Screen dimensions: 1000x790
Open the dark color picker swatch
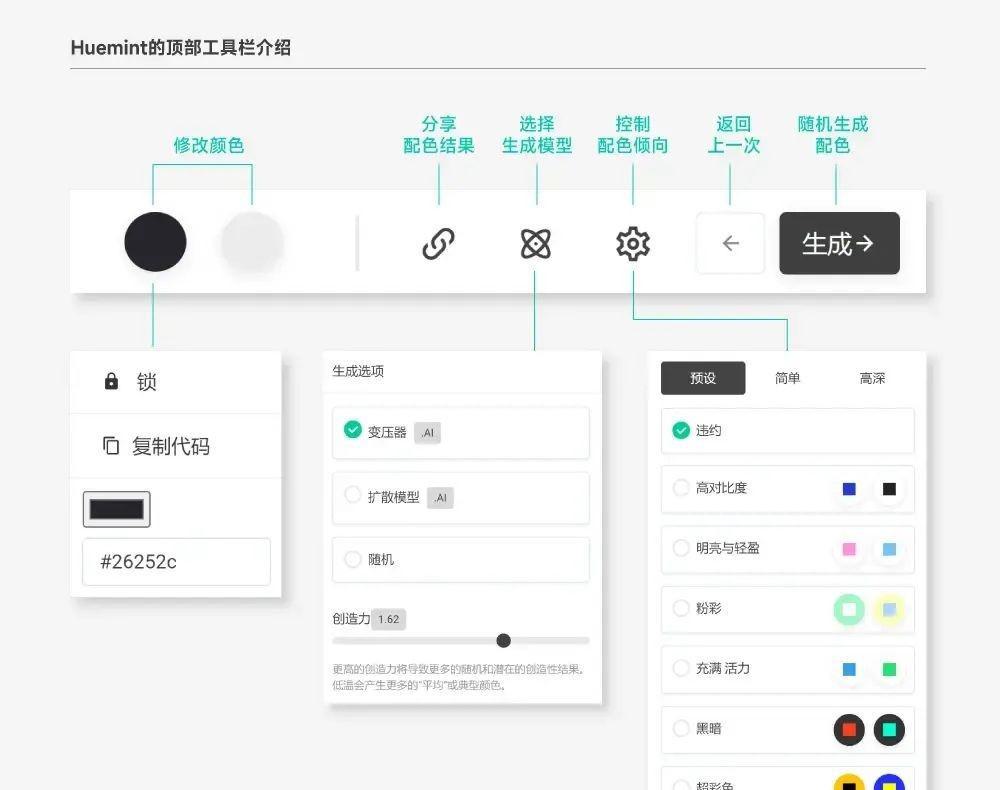(117, 509)
